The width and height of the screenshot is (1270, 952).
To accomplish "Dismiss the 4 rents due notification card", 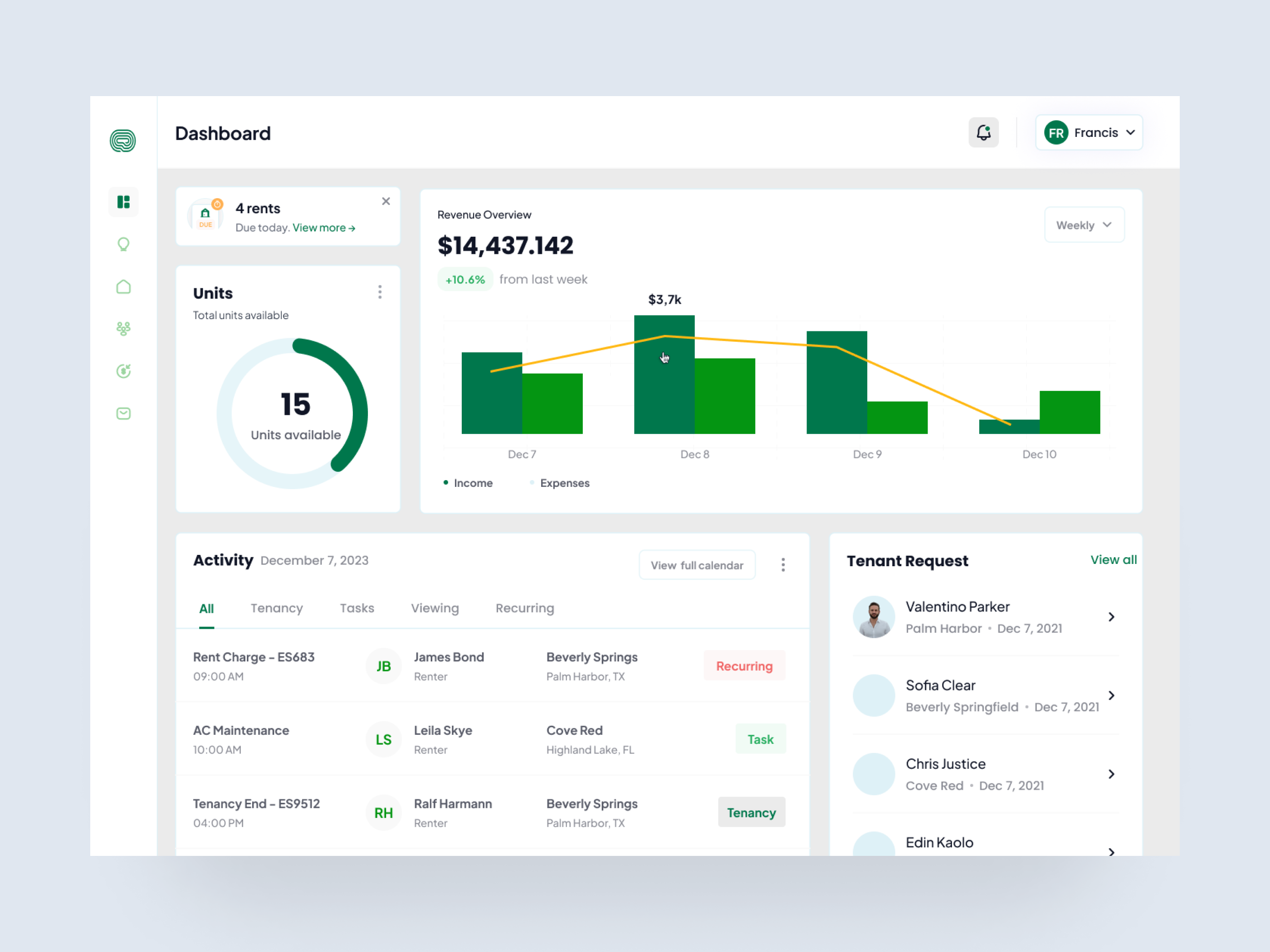I will [x=386, y=201].
